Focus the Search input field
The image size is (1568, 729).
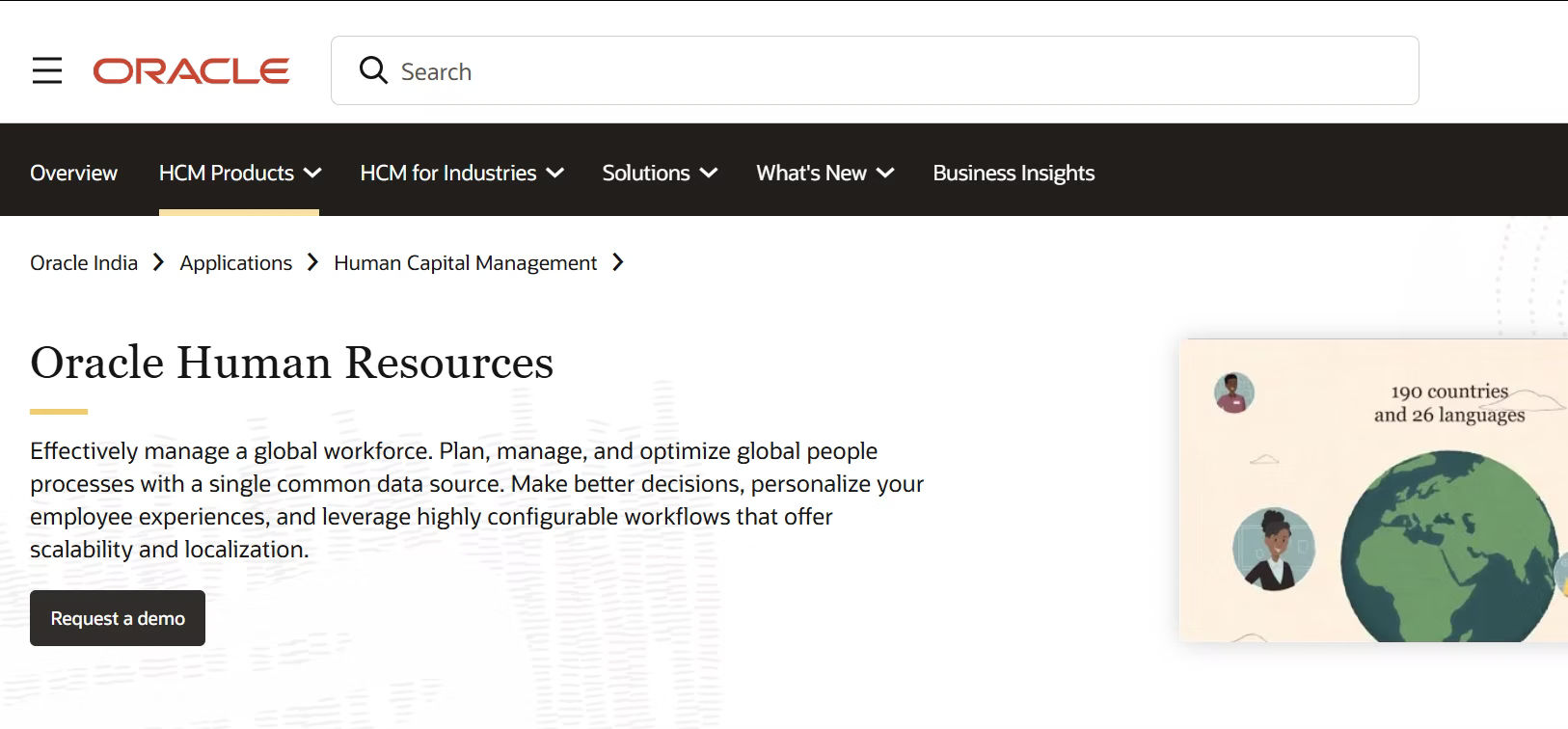tap(875, 70)
